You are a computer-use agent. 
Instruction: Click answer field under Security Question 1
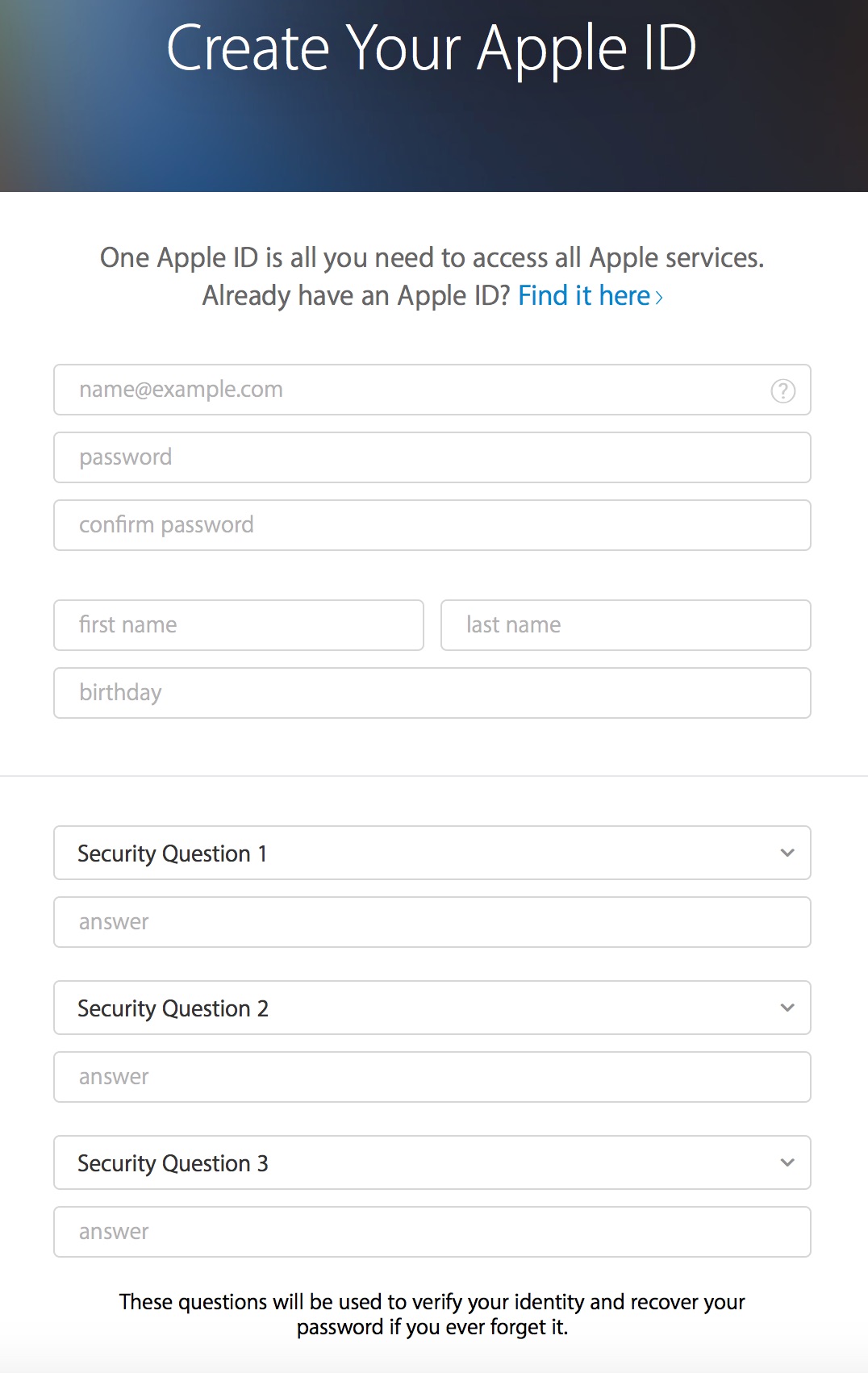point(432,922)
